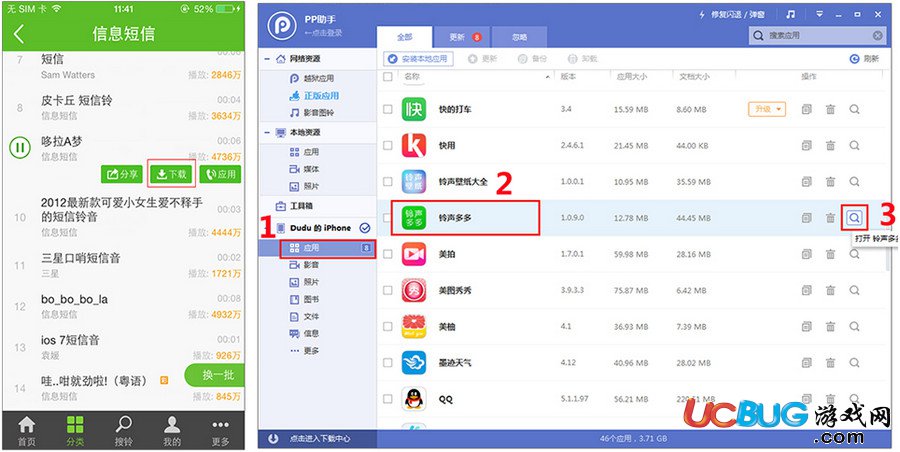The height and width of the screenshot is (452, 900).
Task: Check the box for 美拍
Action: [388, 254]
